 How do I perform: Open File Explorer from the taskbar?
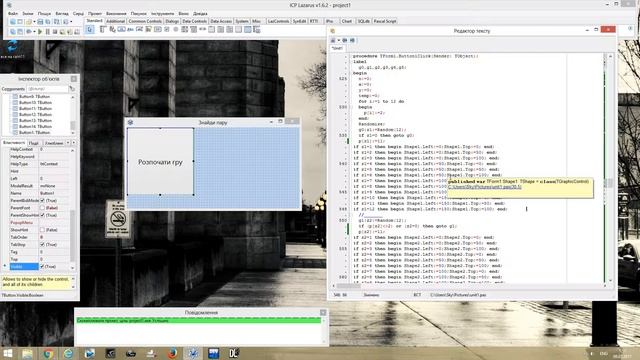coord(27,353)
